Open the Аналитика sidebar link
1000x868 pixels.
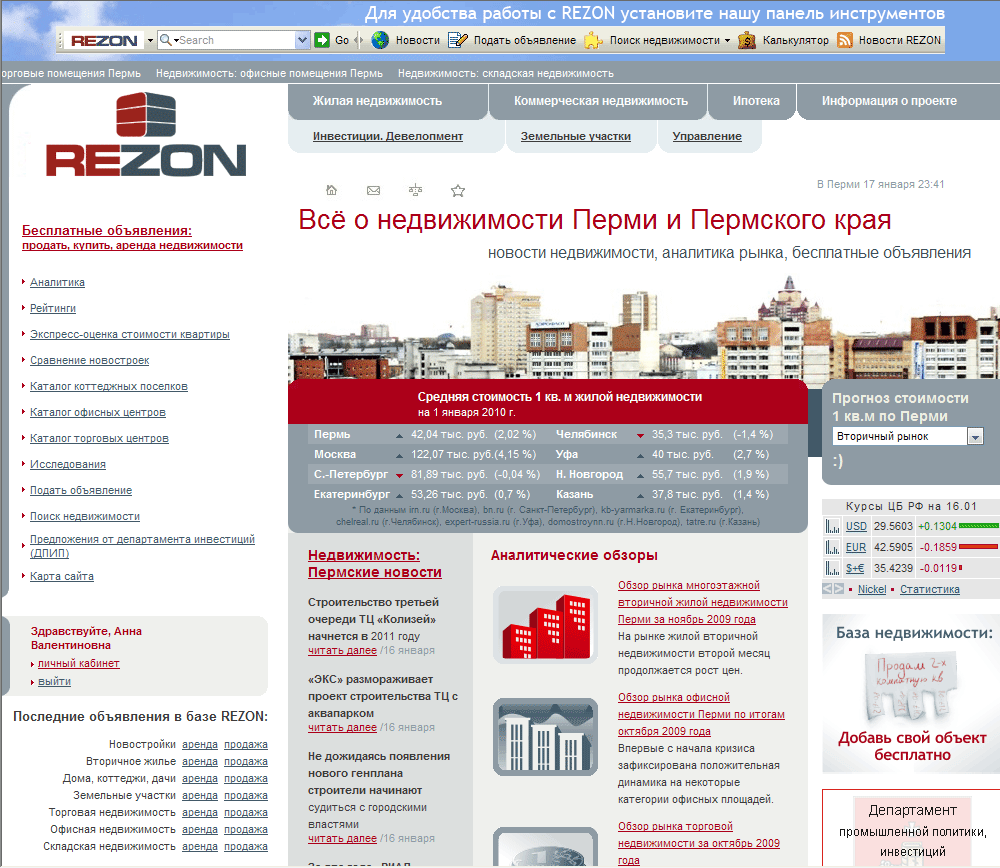57,283
